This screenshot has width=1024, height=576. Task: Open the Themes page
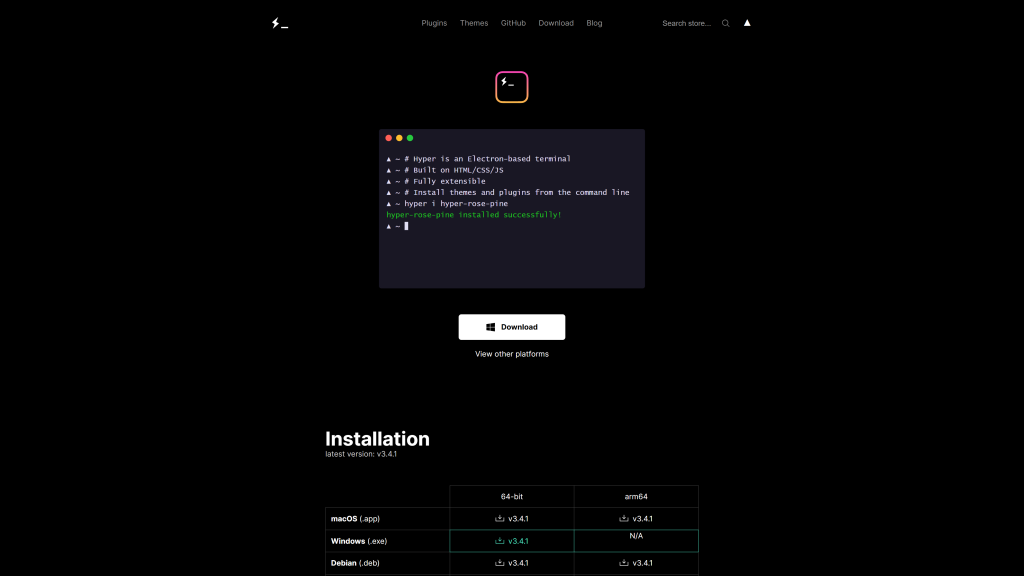point(474,23)
